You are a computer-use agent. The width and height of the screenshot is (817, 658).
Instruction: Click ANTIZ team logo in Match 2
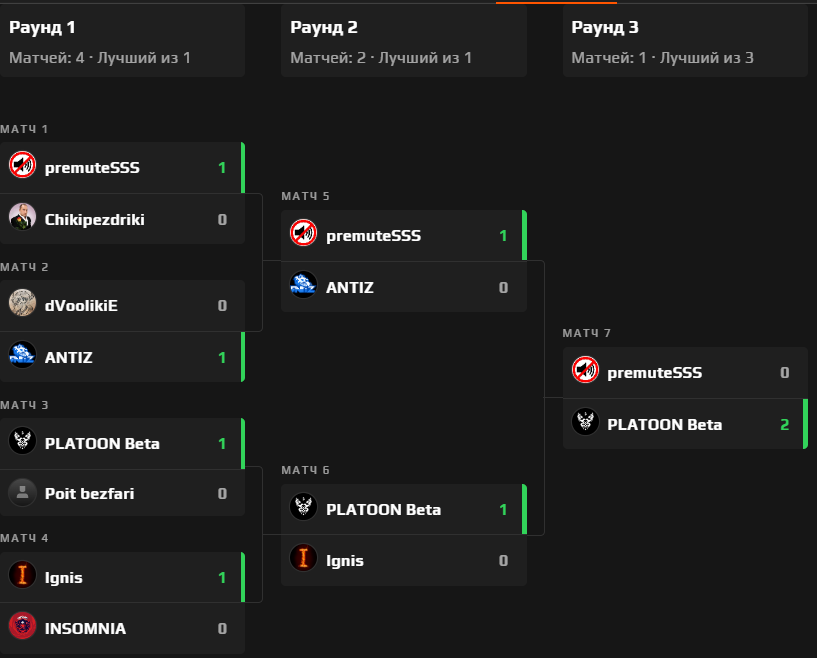coord(23,356)
